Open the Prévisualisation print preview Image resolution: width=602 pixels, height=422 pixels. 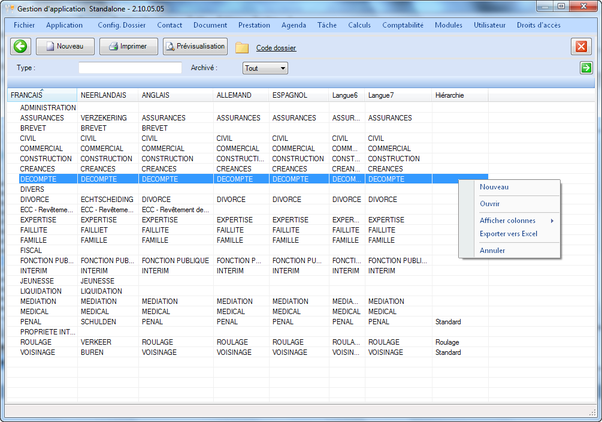195,46
